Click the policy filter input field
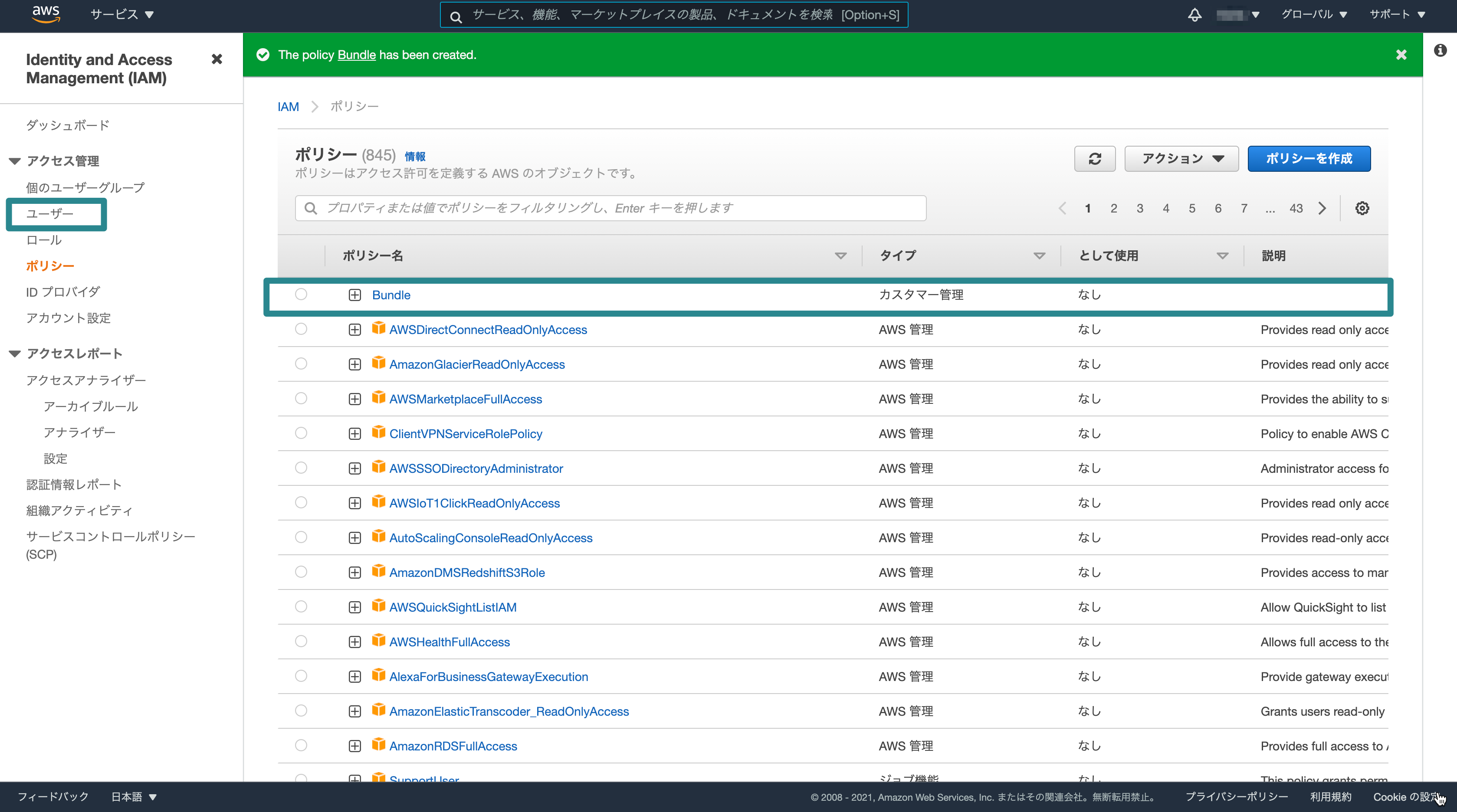1457x812 pixels. pyautogui.click(x=610, y=208)
